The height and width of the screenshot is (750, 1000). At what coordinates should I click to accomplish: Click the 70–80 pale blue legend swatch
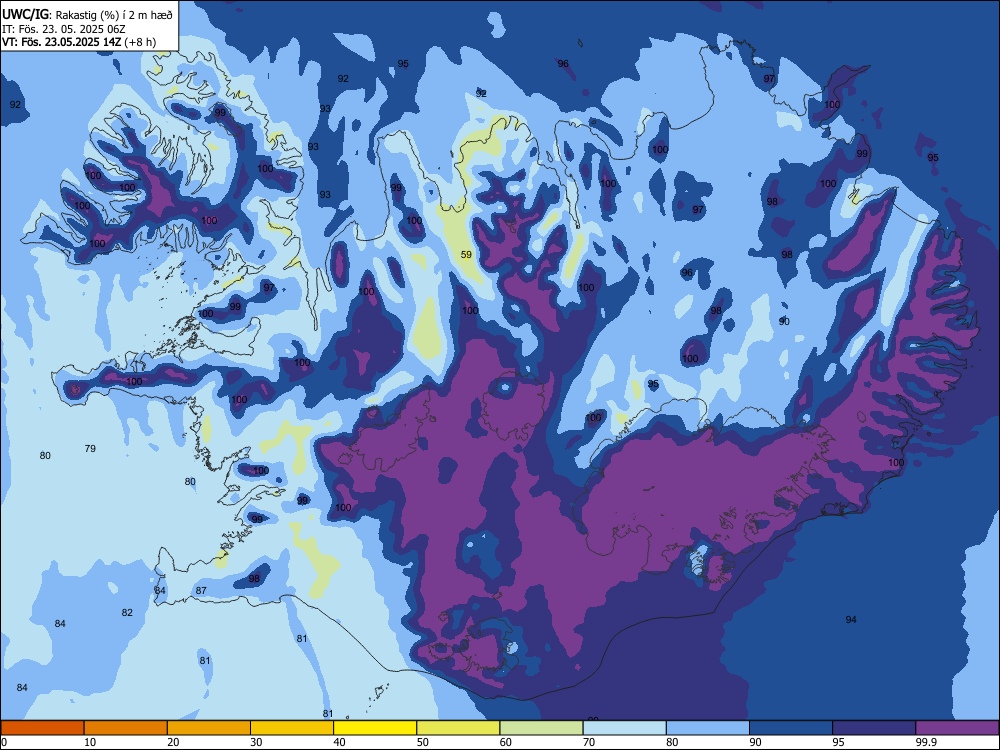coord(624,728)
